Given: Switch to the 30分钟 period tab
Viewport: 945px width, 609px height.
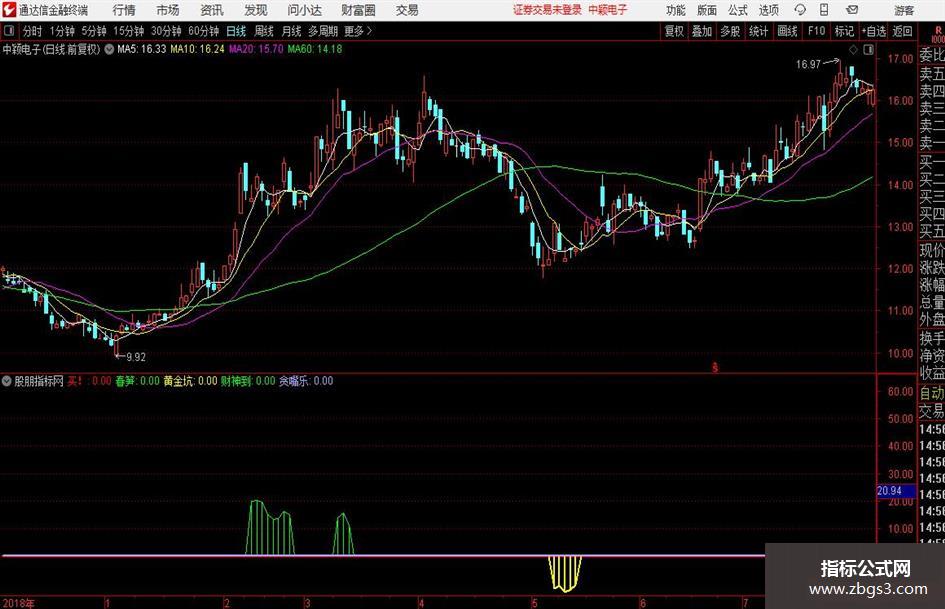Looking at the screenshot, I should pyautogui.click(x=166, y=31).
